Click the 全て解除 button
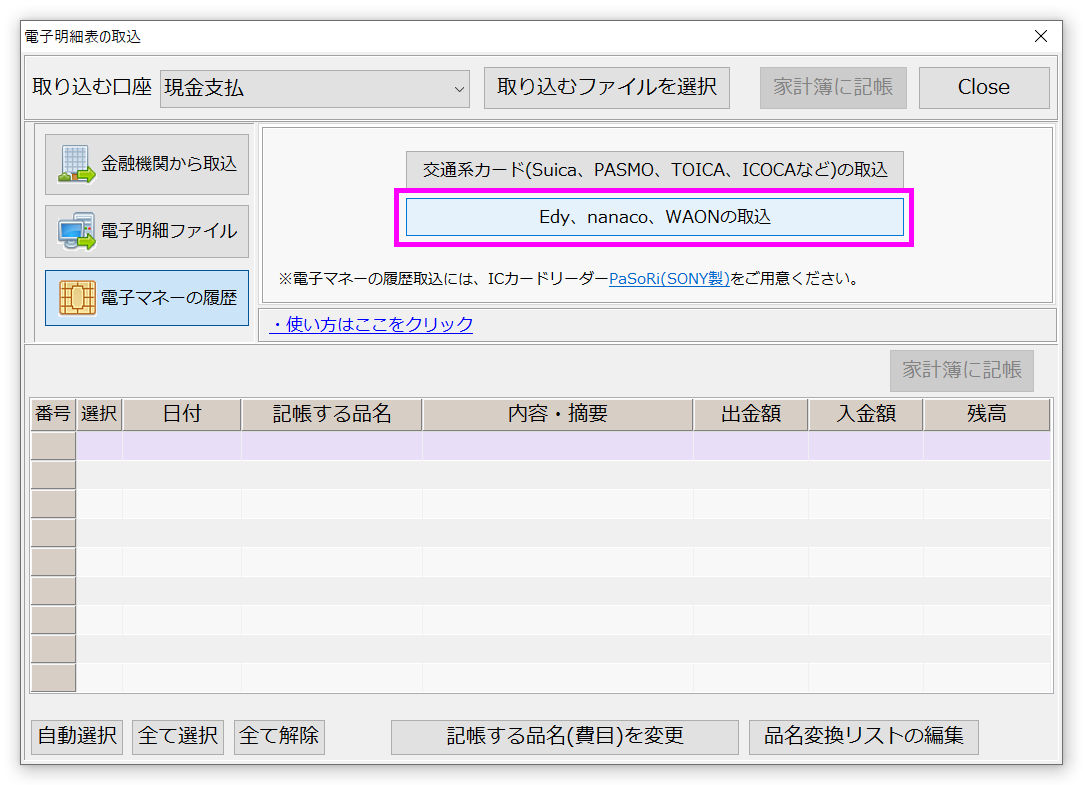This screenshot has width=1083, height=785. coord(279,737)
